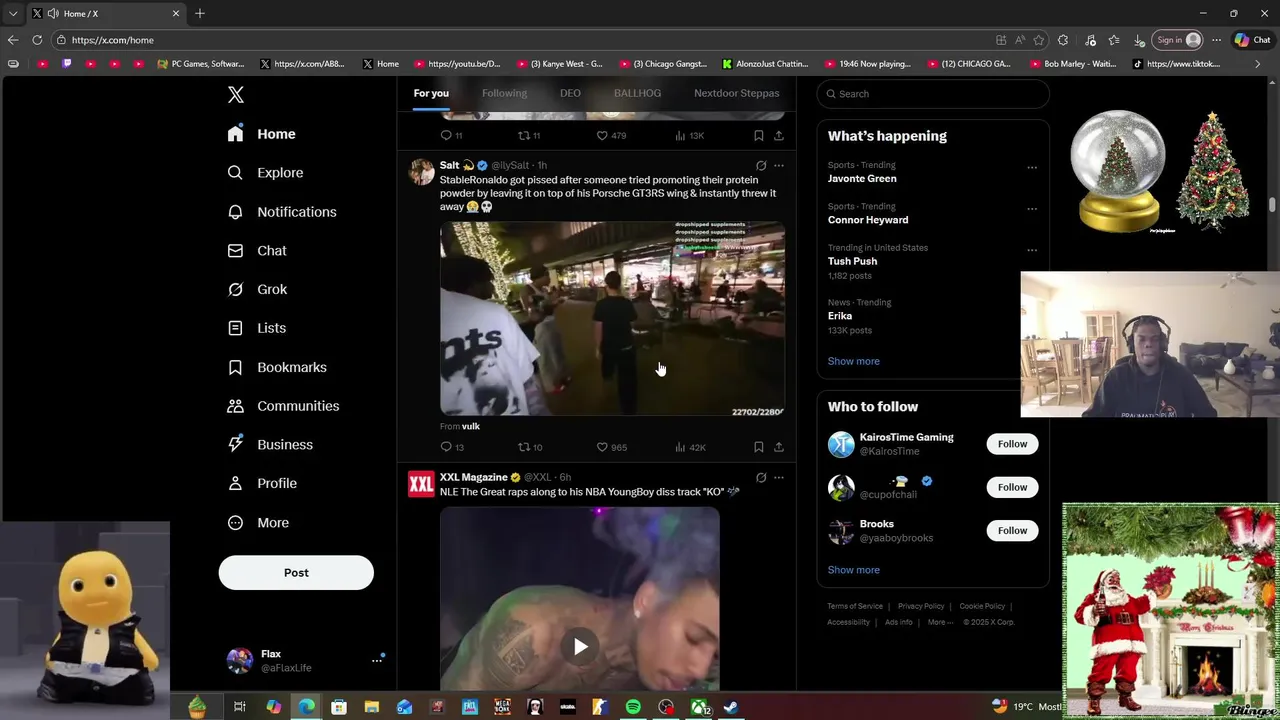The height and width of the screenshot is (720, 1280).
Task: Open Erika news trend
Action: 840,316
